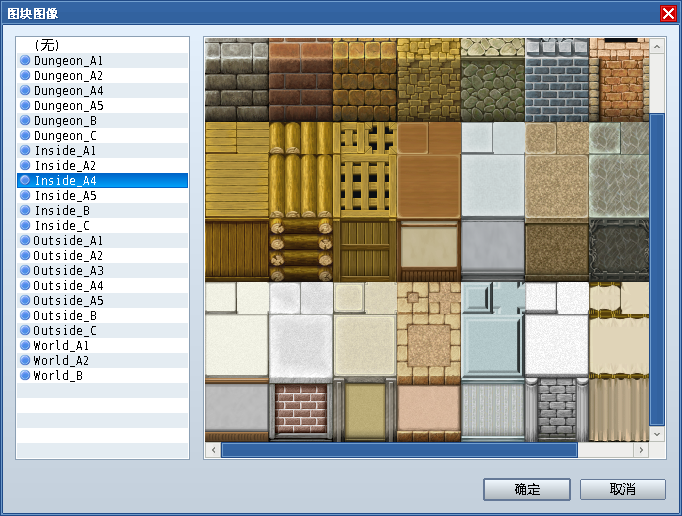This screenshot has width=682, height=516.
Task: Click the preview vertical scrollbar down arrow
Action: [657, 434]
